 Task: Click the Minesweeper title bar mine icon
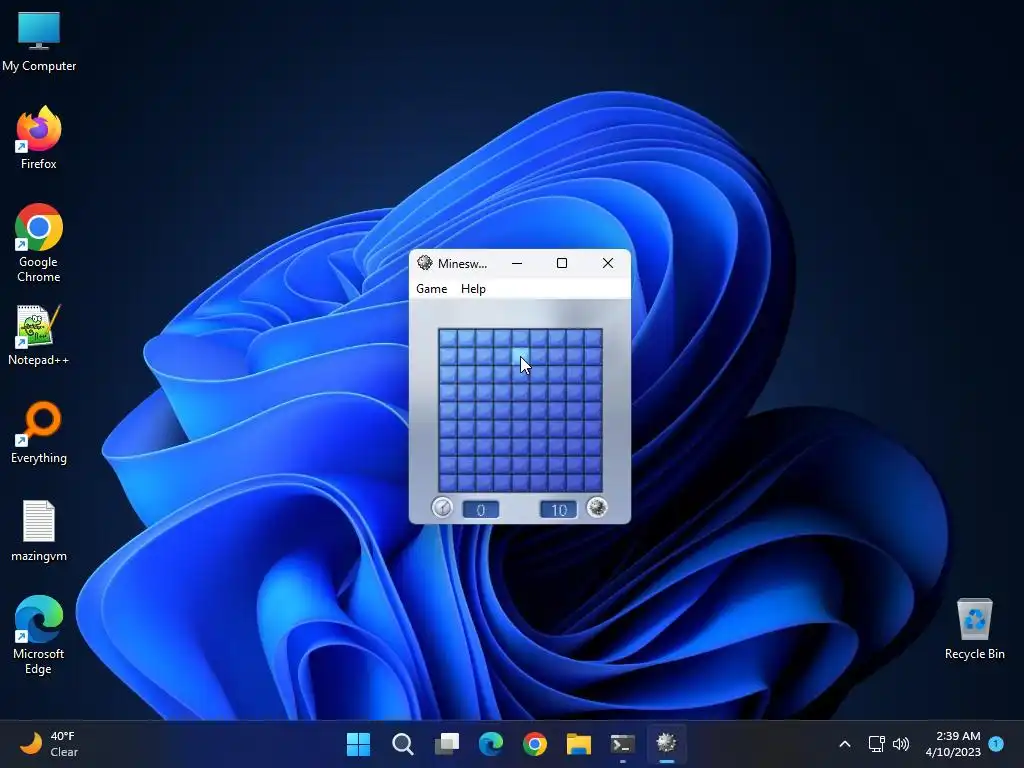424,263
